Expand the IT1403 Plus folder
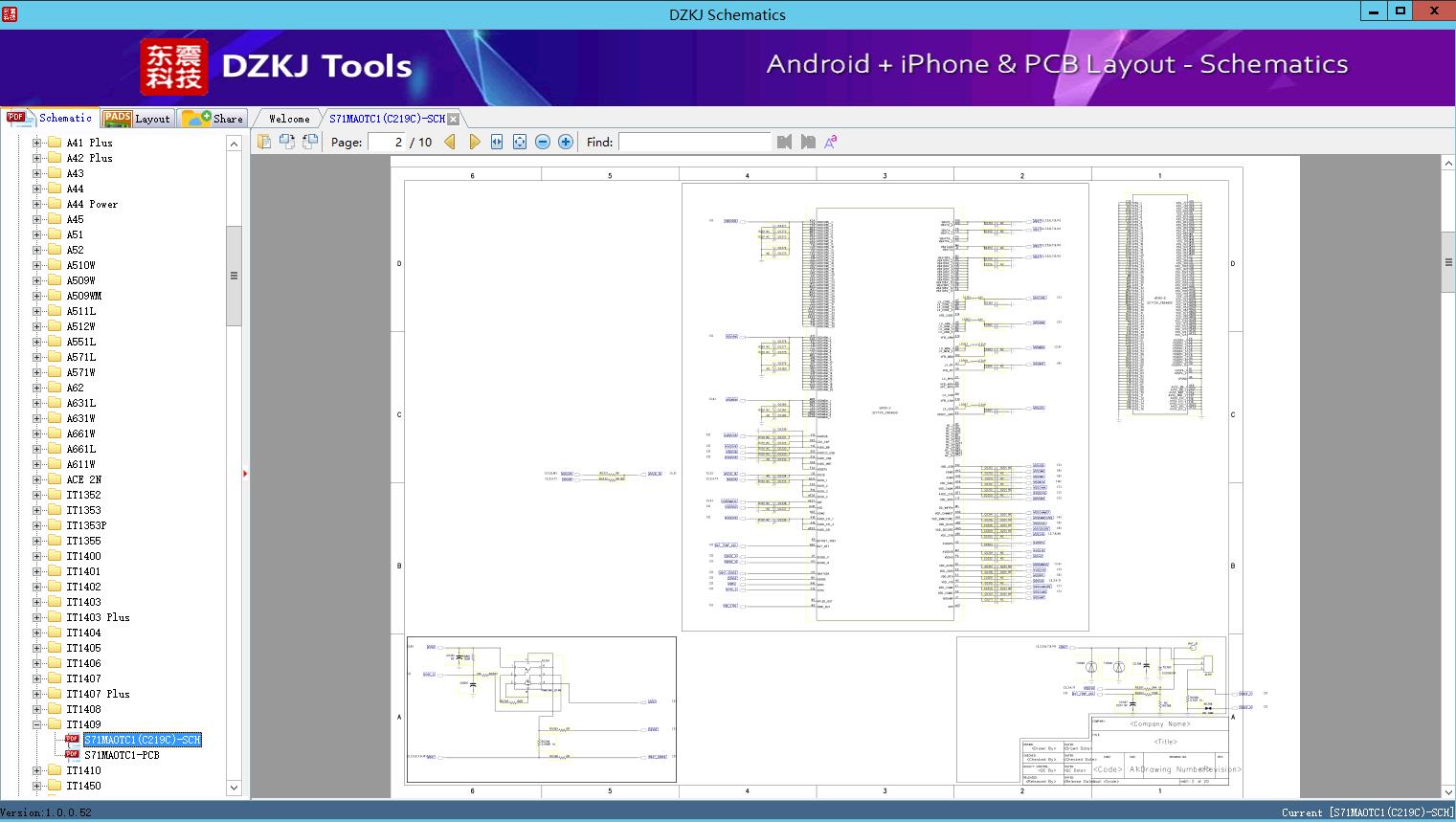The width and height of the screenshot is (1456, 822). [x=36, y=617]
